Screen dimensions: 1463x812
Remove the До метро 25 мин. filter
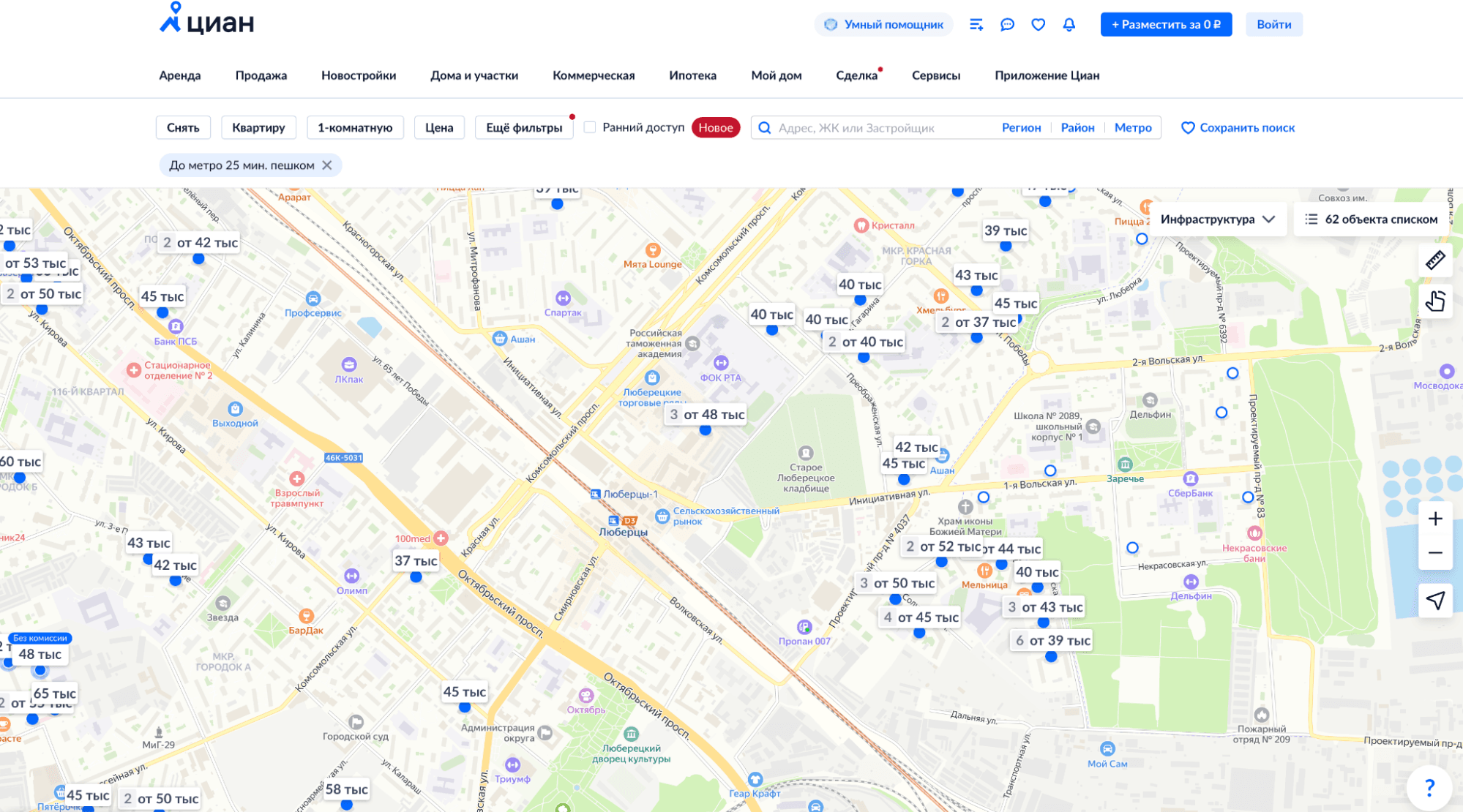(x=327, y=165)
